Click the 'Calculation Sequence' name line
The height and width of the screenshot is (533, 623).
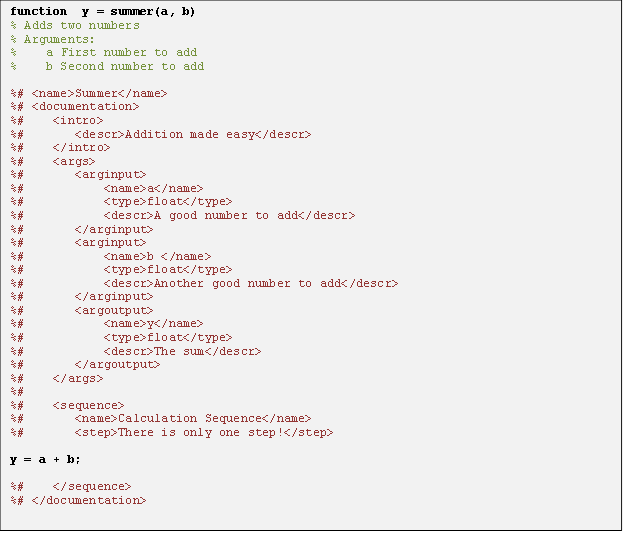point(193,419)
